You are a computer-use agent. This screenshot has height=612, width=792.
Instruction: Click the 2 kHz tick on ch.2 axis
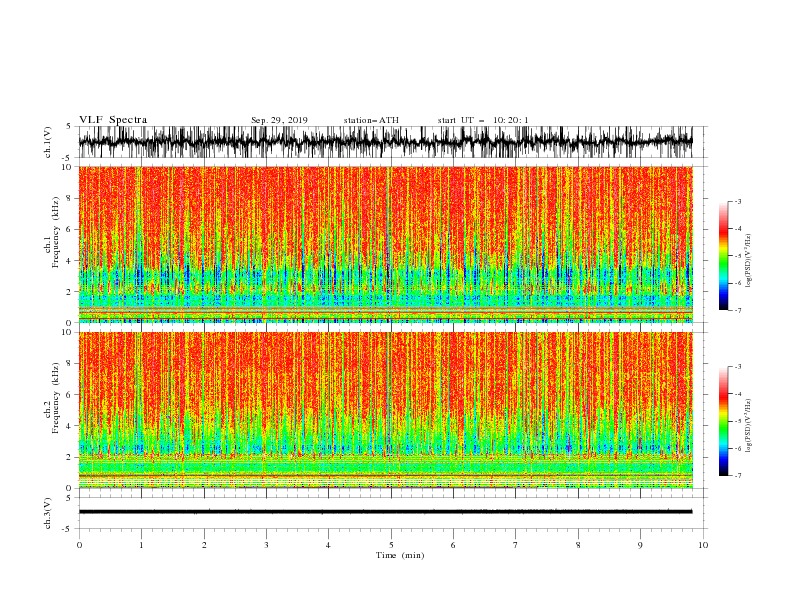coord(69,457)
